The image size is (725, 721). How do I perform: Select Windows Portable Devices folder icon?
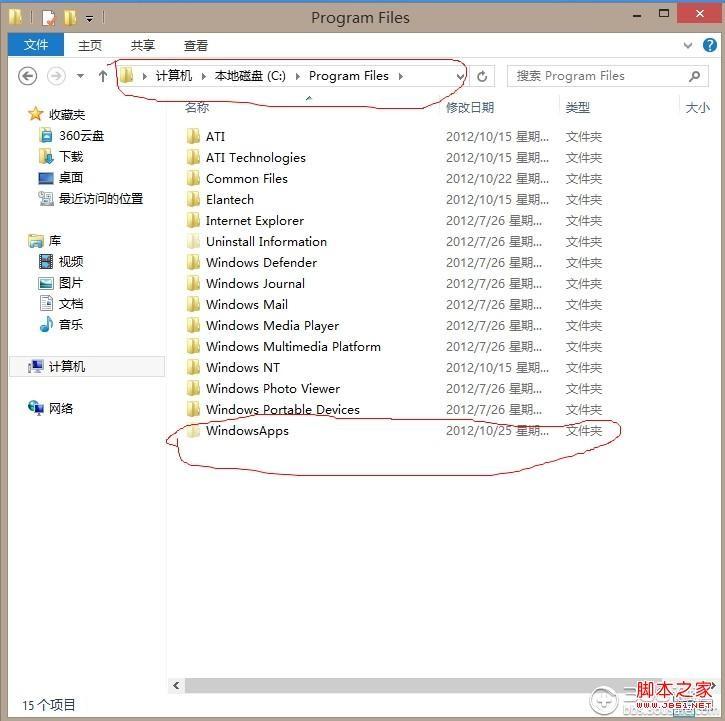[x=193, y=409]
